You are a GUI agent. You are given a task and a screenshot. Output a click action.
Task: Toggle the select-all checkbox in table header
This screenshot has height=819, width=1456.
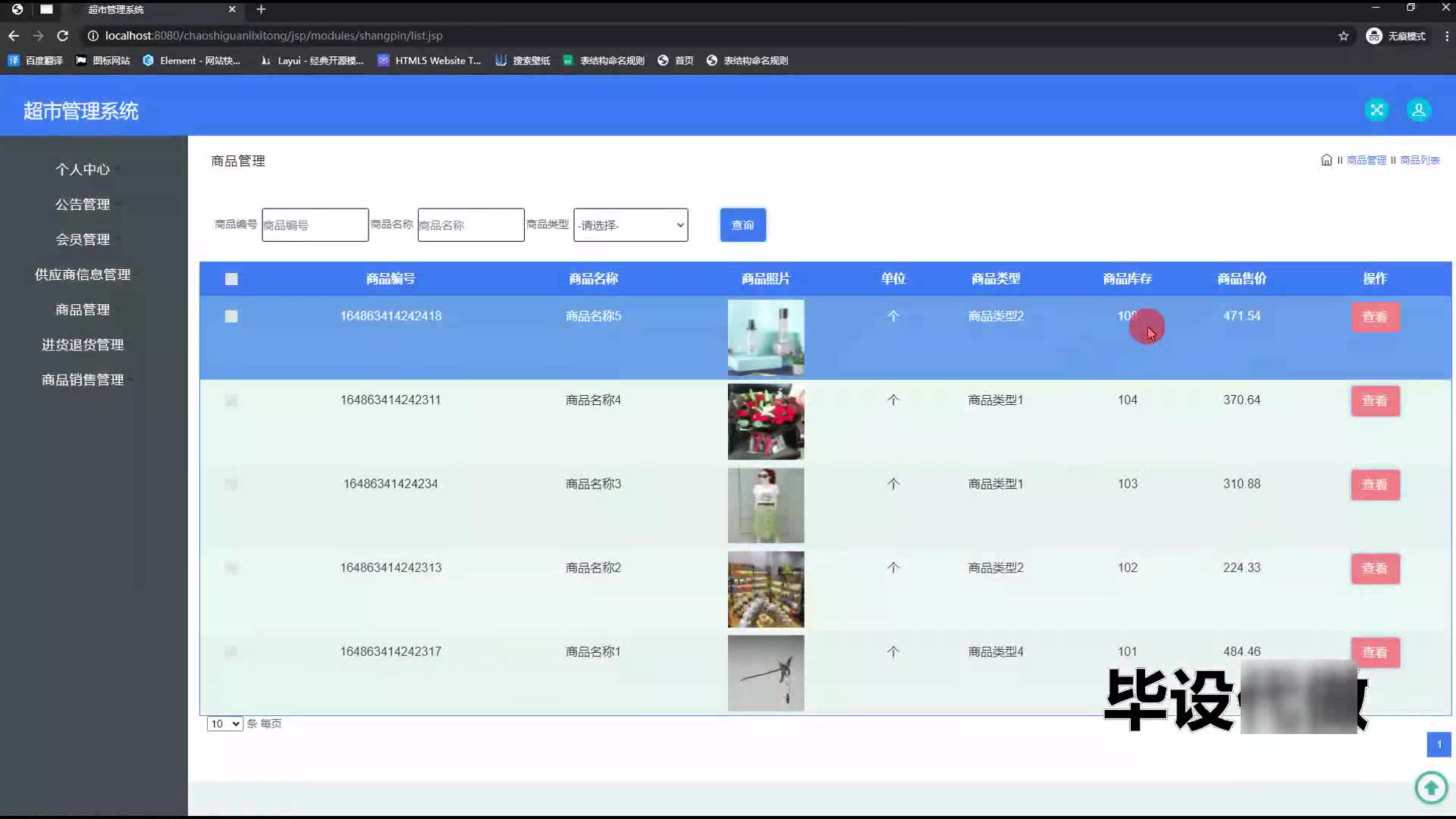pyautogui.click(x=231, y=279)
